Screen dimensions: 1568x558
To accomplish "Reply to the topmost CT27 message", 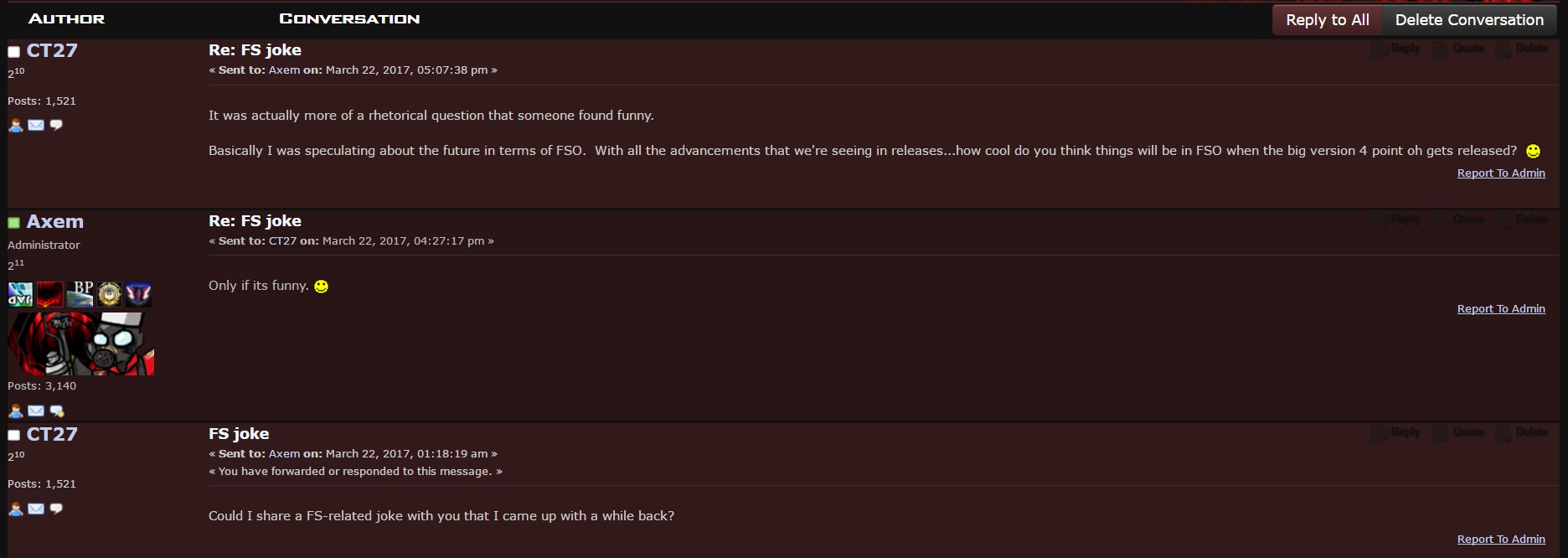I will point(1396,49).
